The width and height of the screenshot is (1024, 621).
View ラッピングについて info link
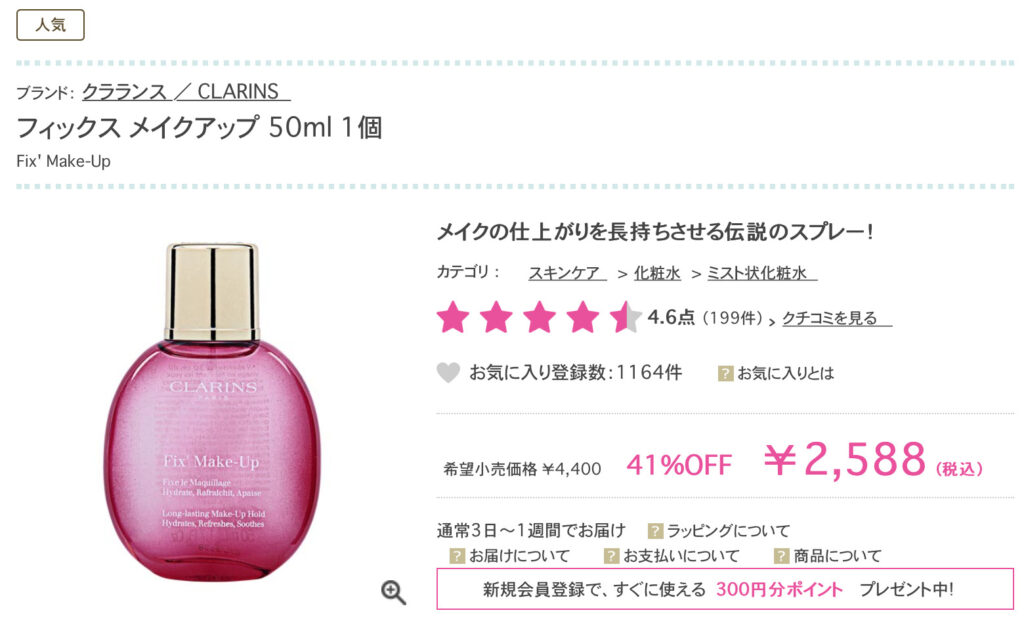(x=728, y=530)
